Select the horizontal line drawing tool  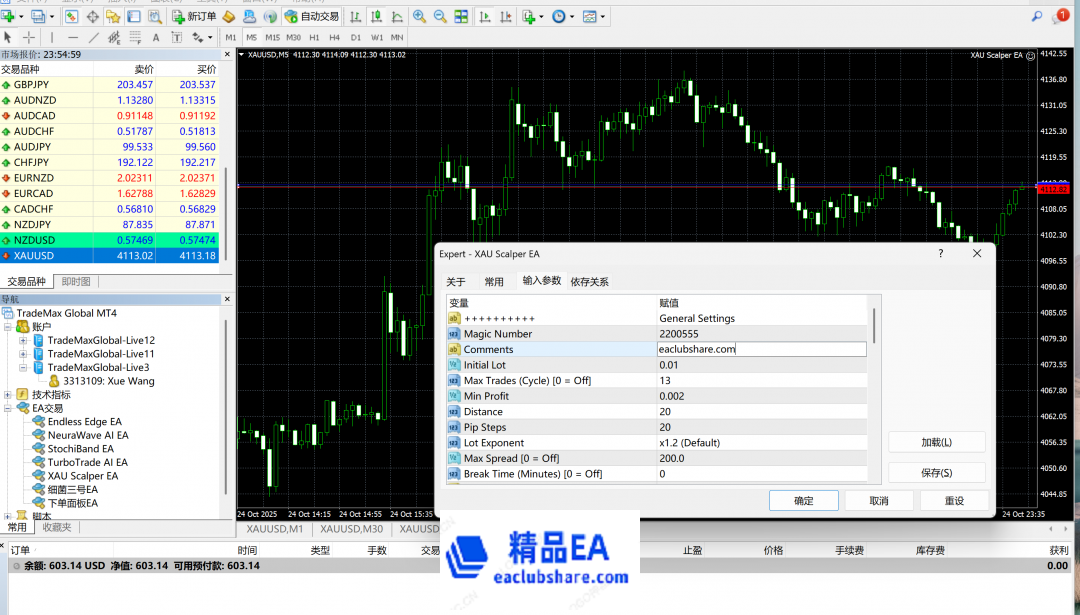[x=73, y=37]
